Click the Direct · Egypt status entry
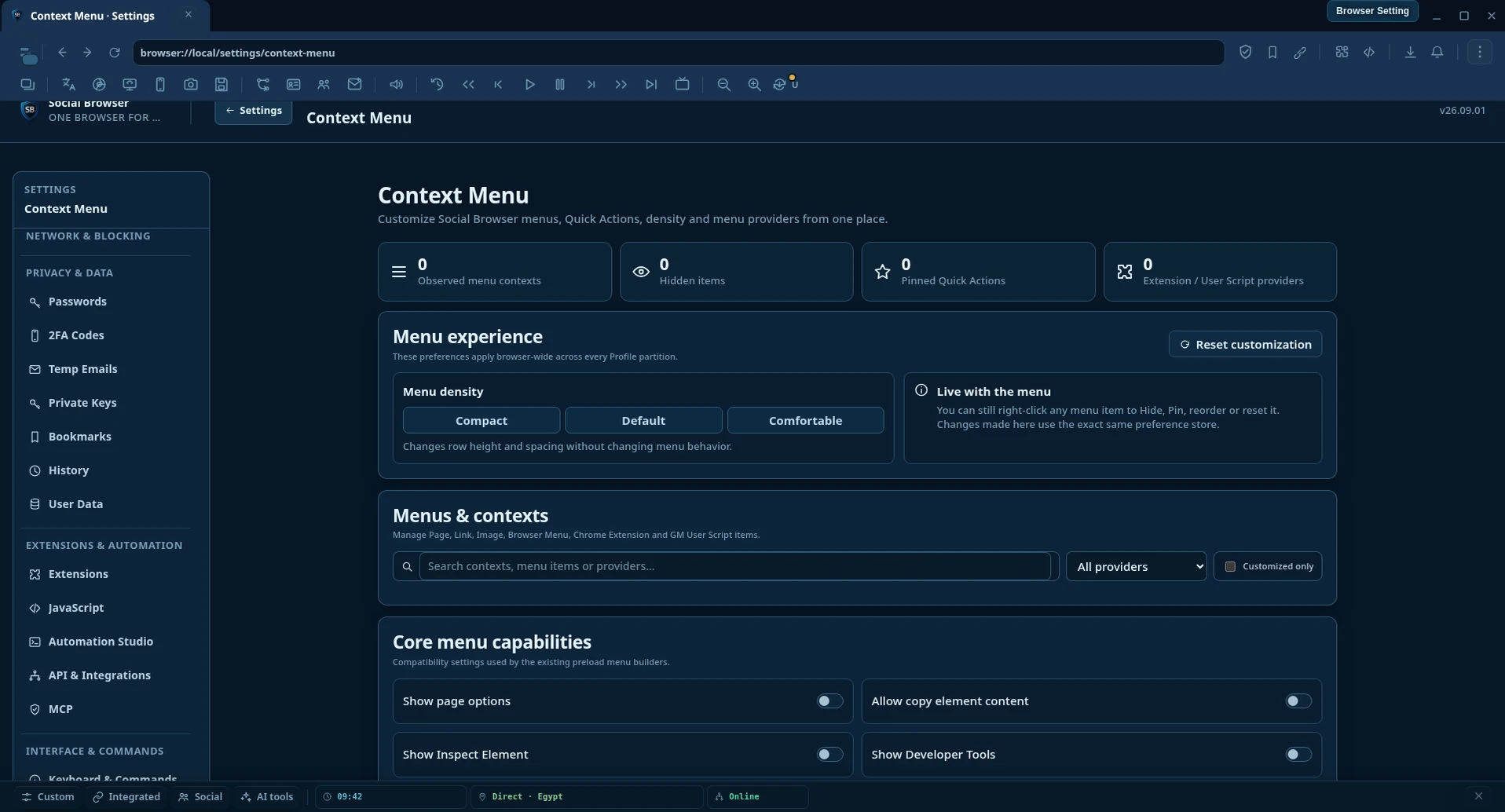The width and height of the screenshot is (1505, 812). pyautogui.click(x=586, y=797)
